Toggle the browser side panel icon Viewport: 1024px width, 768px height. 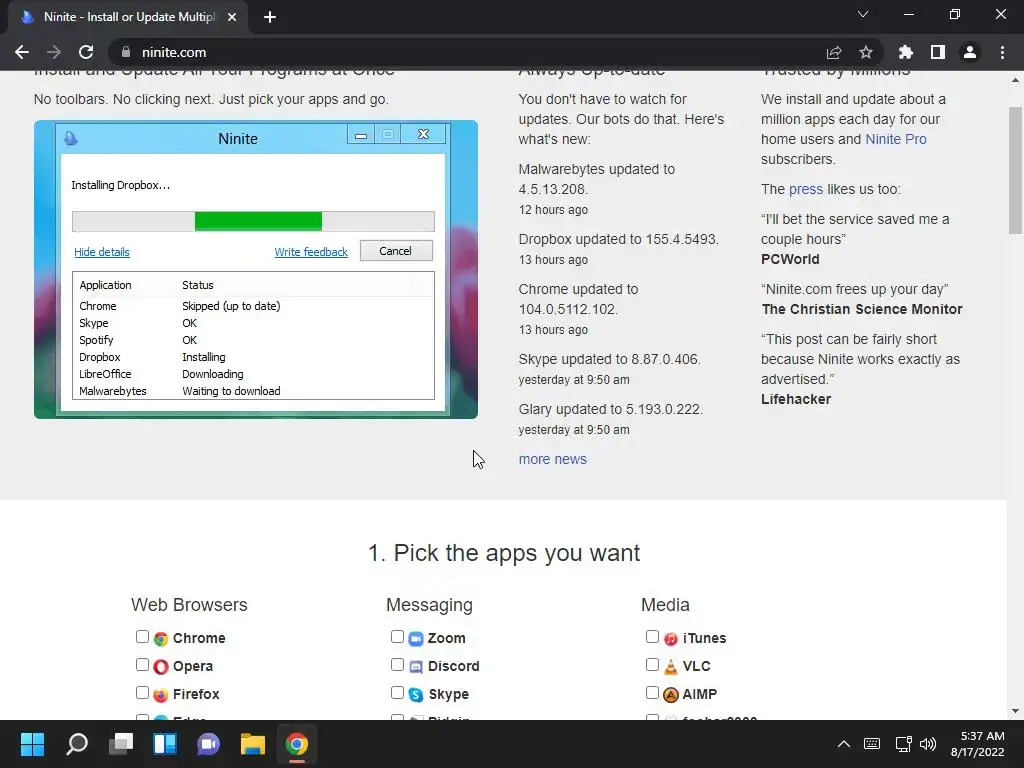(x=938, y=52)
